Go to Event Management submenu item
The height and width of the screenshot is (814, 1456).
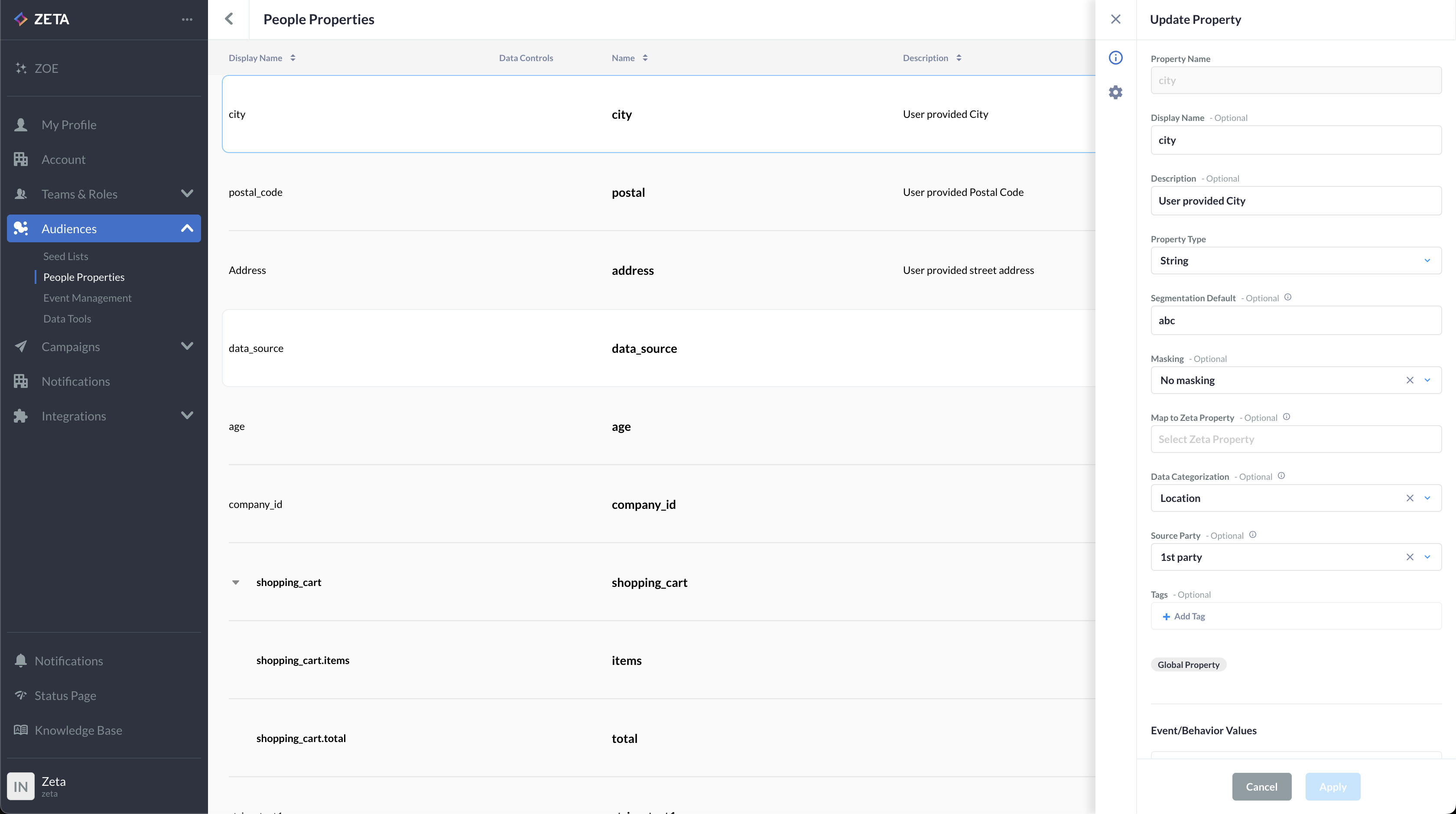click(87, 298)
